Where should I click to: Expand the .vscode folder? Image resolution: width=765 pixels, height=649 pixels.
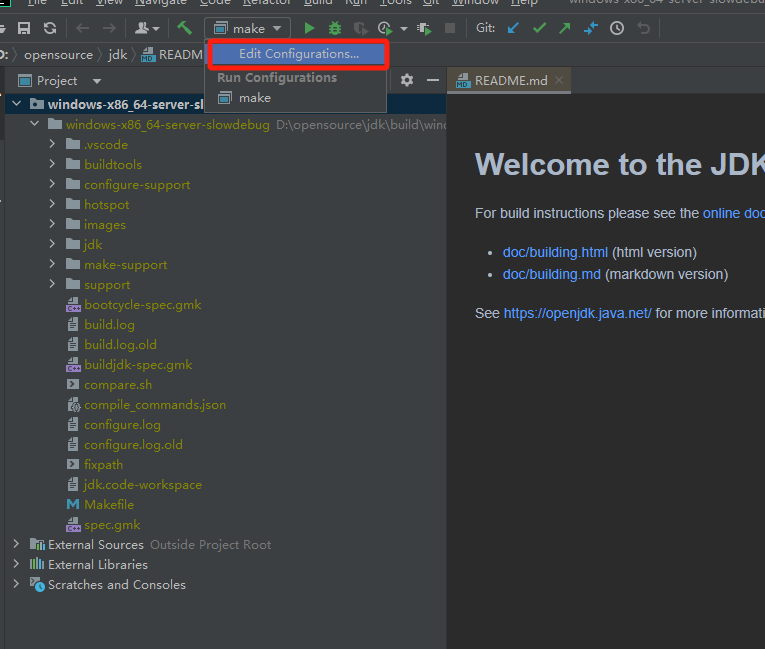52,144
